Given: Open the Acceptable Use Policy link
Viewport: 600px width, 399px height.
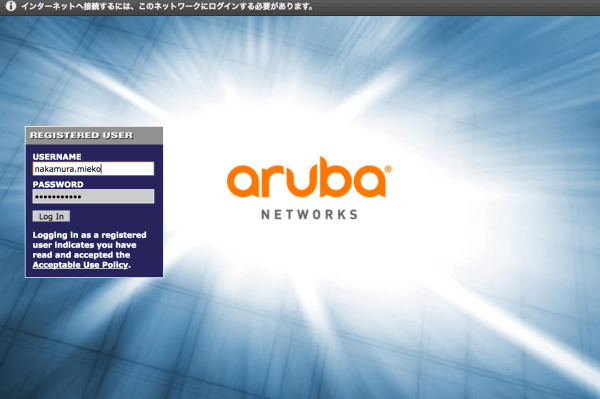Looking at the screenshot, I should (80, 265).
